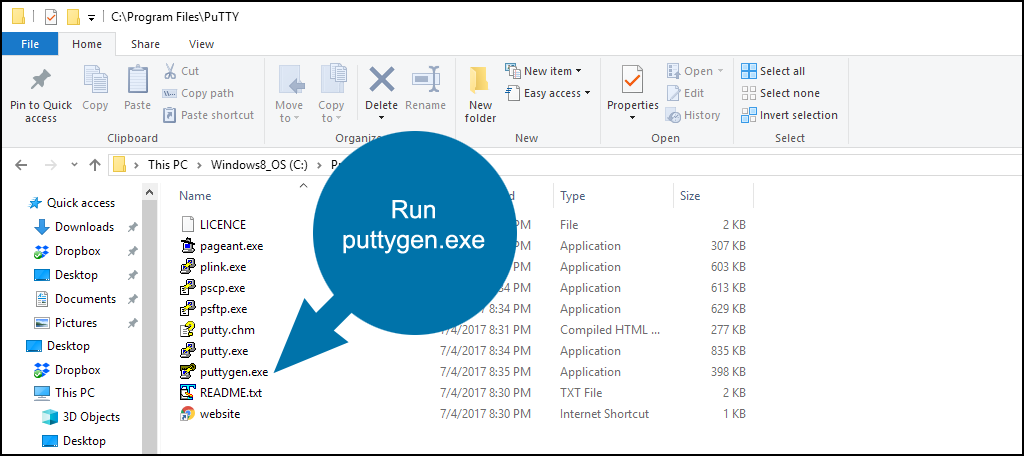This screenshot has height=456, width=1024.
Task: Expand the Properties dropdown arrow
Action: pyautogui.click(x=632, y=118)
